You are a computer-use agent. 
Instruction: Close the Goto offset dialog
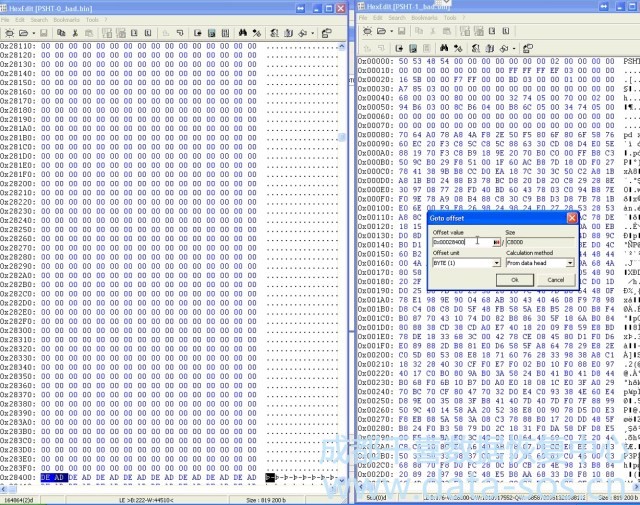(x=572, y=217)
